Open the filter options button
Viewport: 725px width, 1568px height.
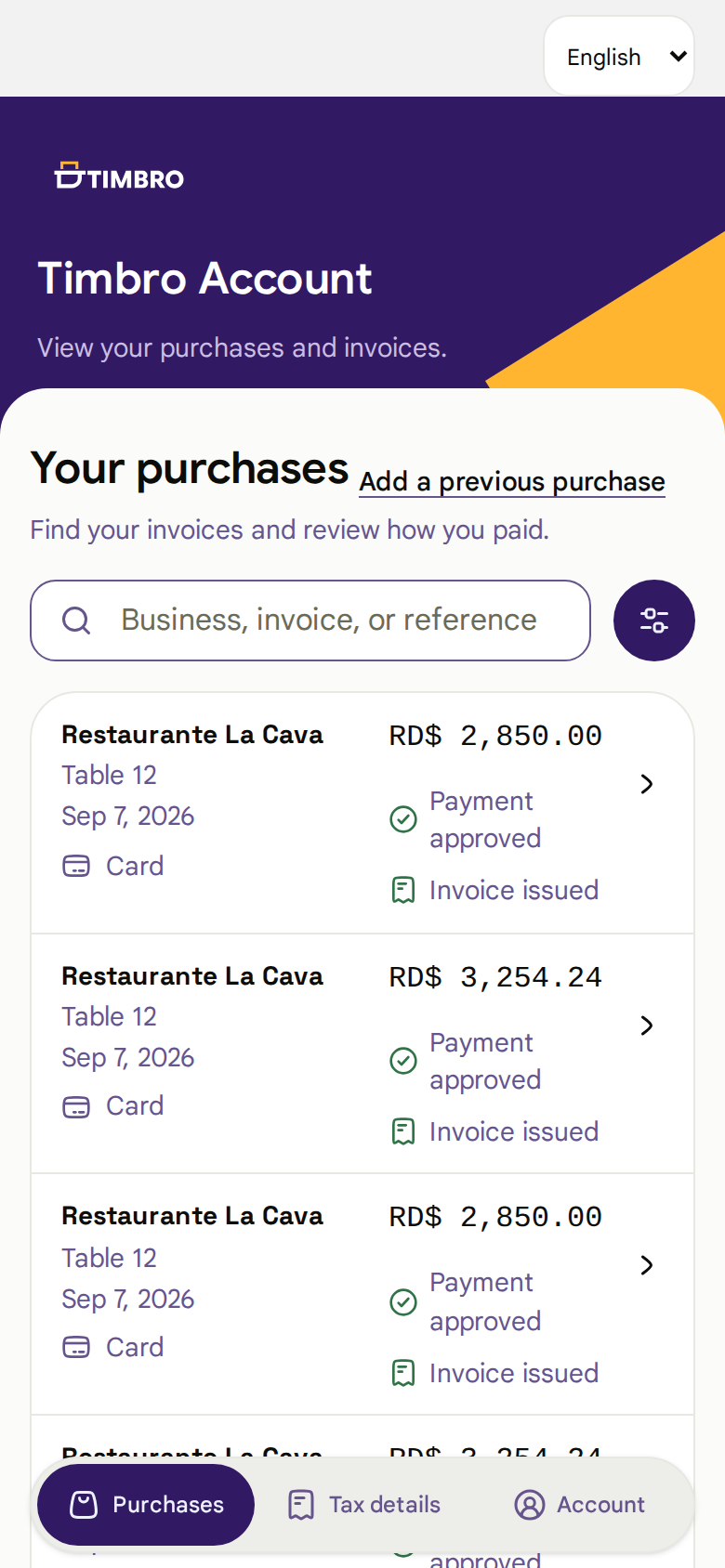(654, 621)
